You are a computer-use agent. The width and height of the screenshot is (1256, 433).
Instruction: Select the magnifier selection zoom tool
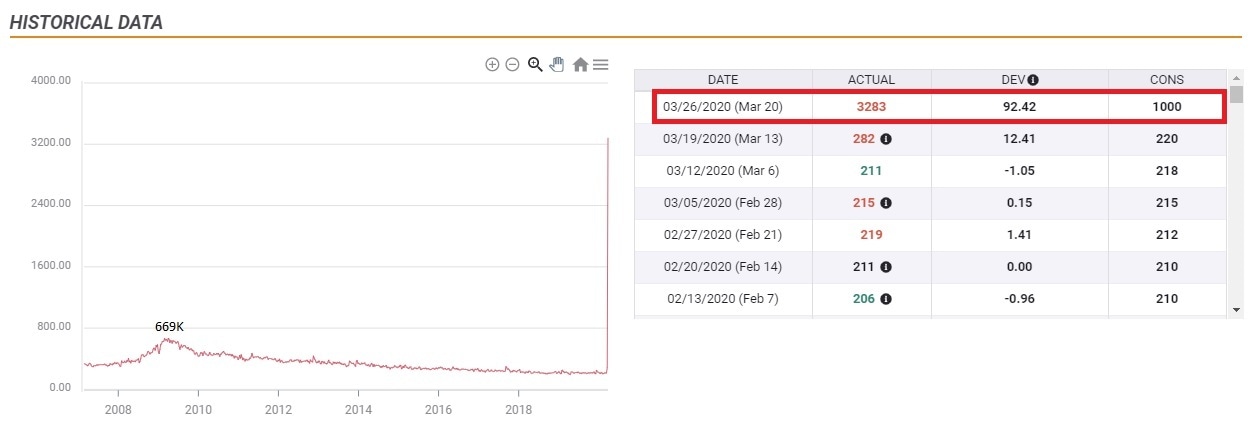[535, 65]
